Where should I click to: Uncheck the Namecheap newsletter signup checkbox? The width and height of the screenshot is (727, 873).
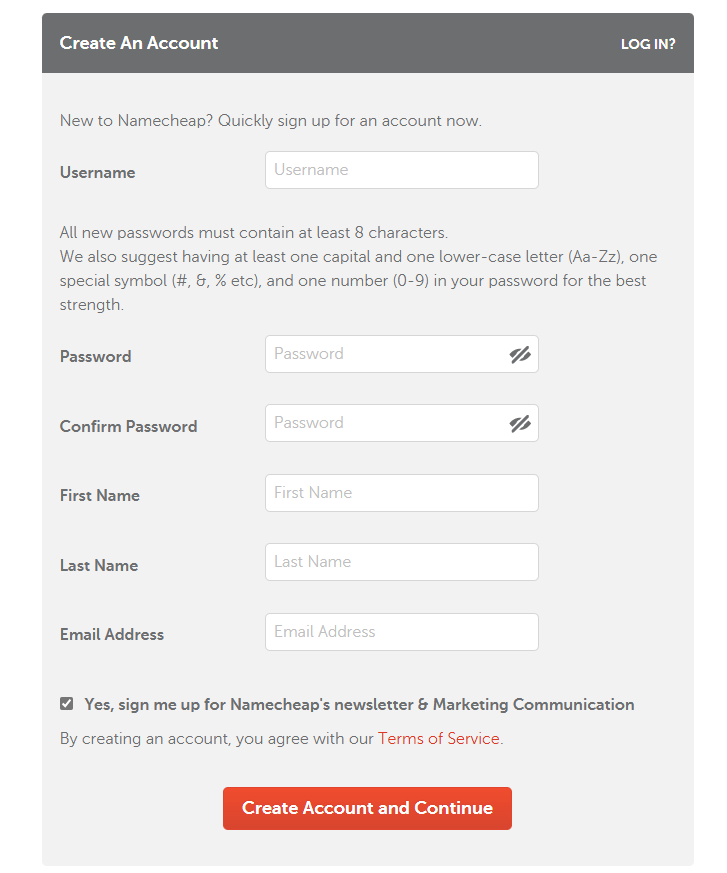67,704
